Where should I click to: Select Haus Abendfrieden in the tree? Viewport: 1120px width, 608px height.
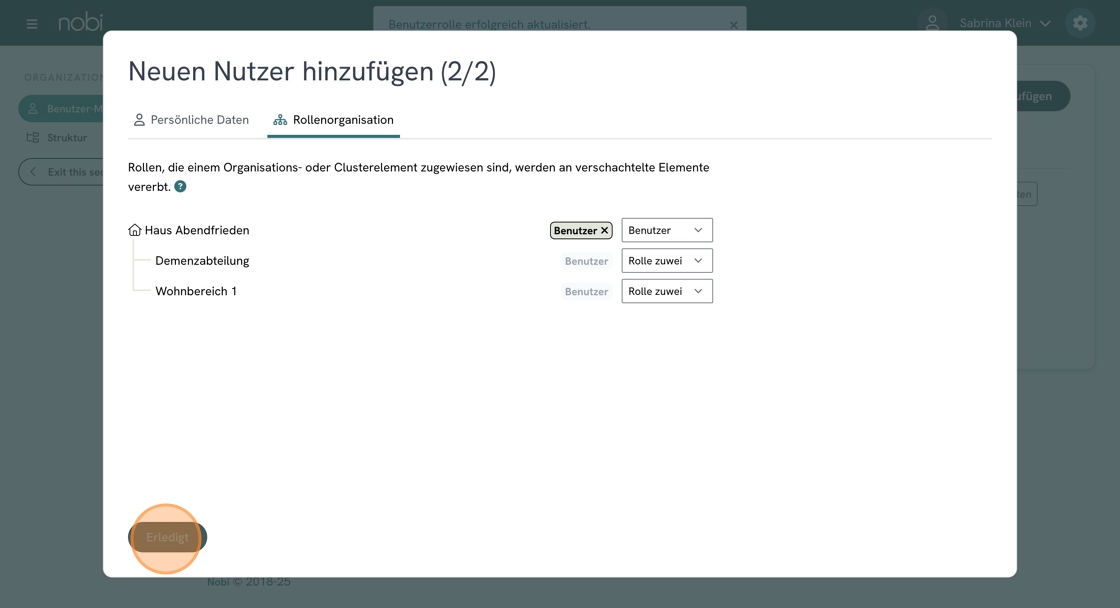click(x=196, y=230)
